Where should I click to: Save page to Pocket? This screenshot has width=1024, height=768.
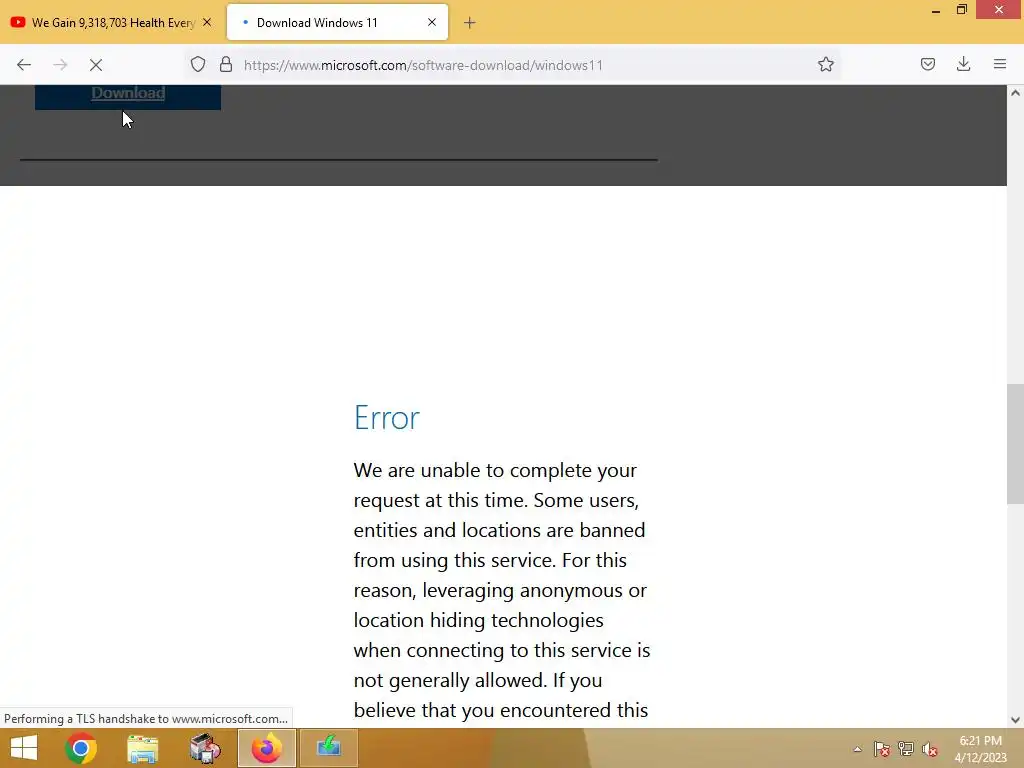click(928, 64)
